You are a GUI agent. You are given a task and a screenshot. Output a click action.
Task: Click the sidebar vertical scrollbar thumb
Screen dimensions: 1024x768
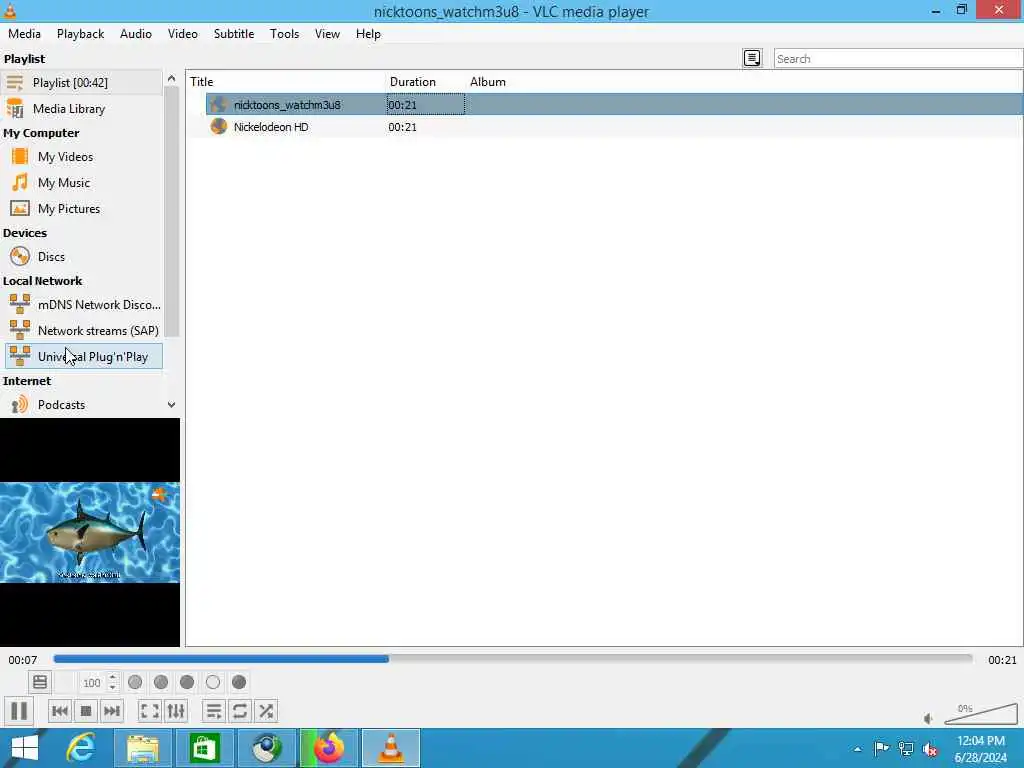pyautogui.click(x=172, y=212)
